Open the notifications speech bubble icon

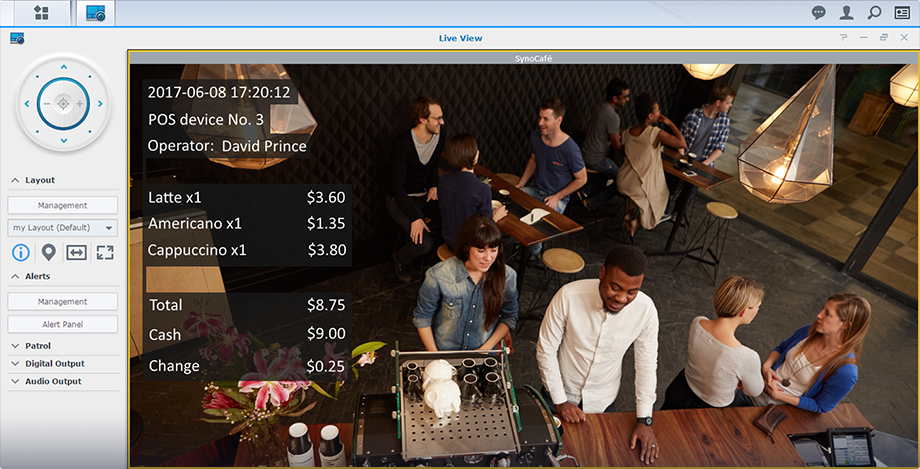tap(819, 13)
